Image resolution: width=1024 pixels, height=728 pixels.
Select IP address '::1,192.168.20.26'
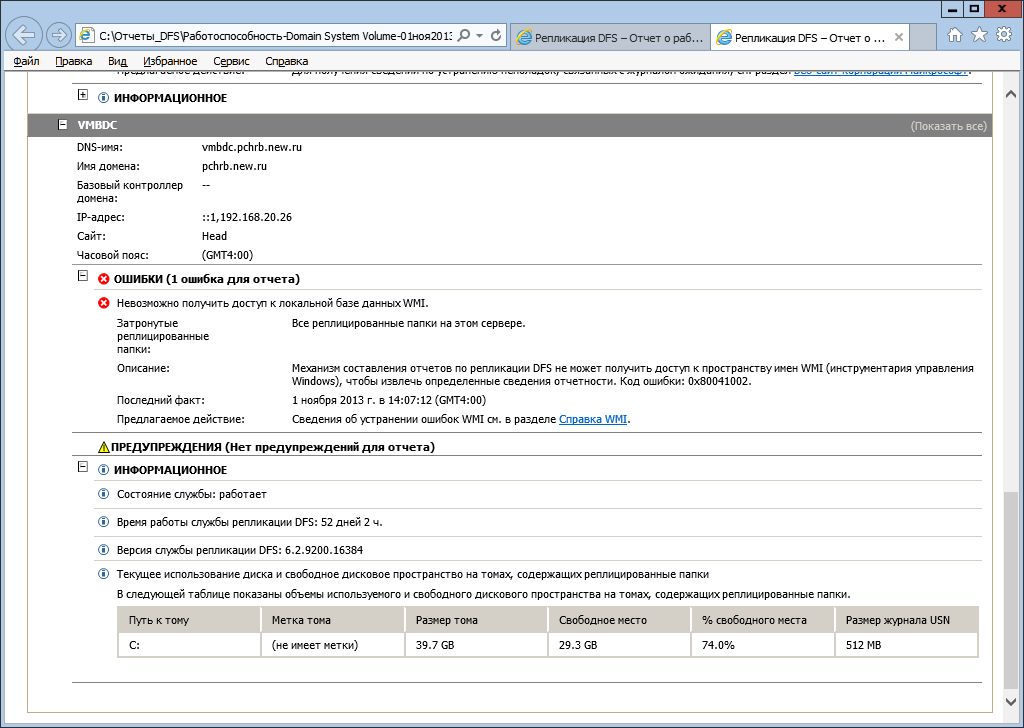247,217
